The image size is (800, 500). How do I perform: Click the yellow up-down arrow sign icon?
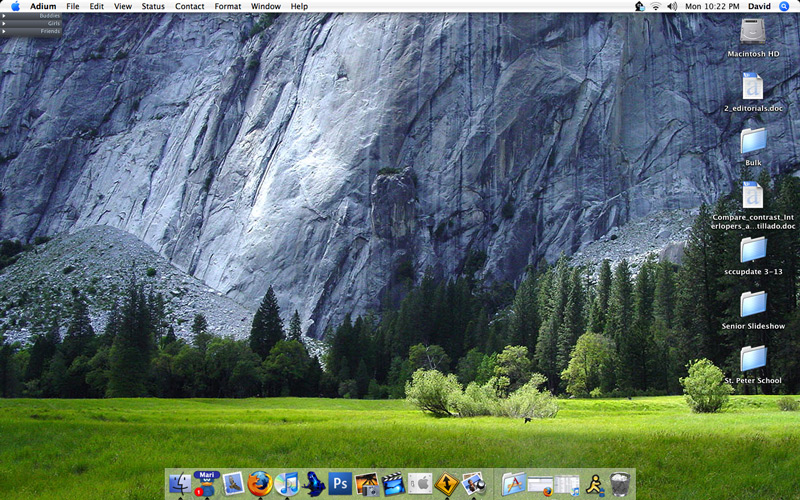pyautogui.click(x=447, y=483)
